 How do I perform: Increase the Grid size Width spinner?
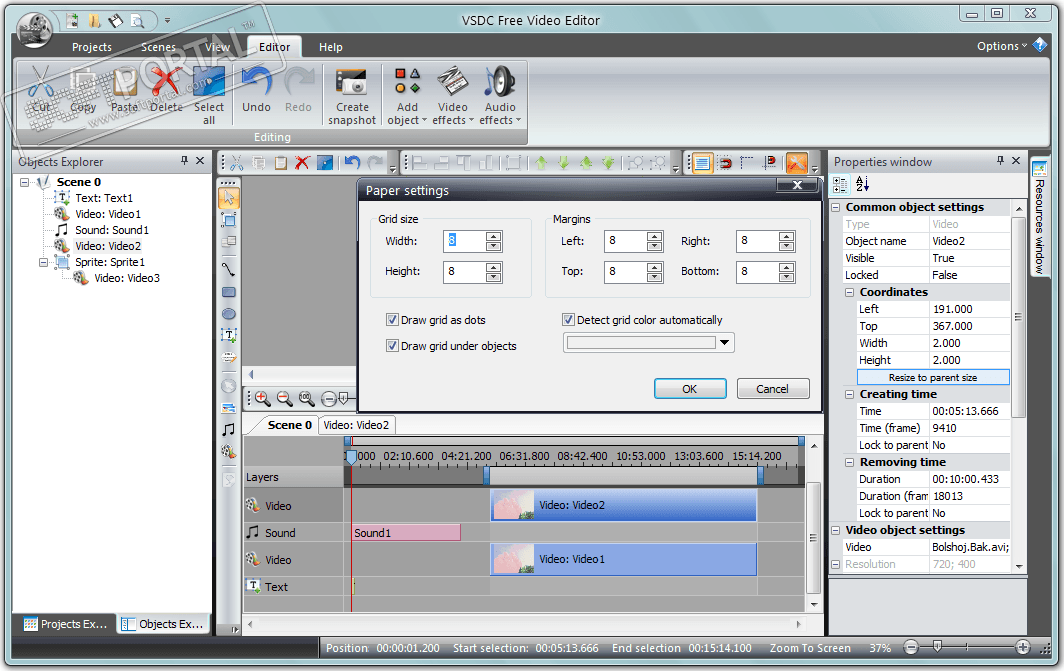494,237
